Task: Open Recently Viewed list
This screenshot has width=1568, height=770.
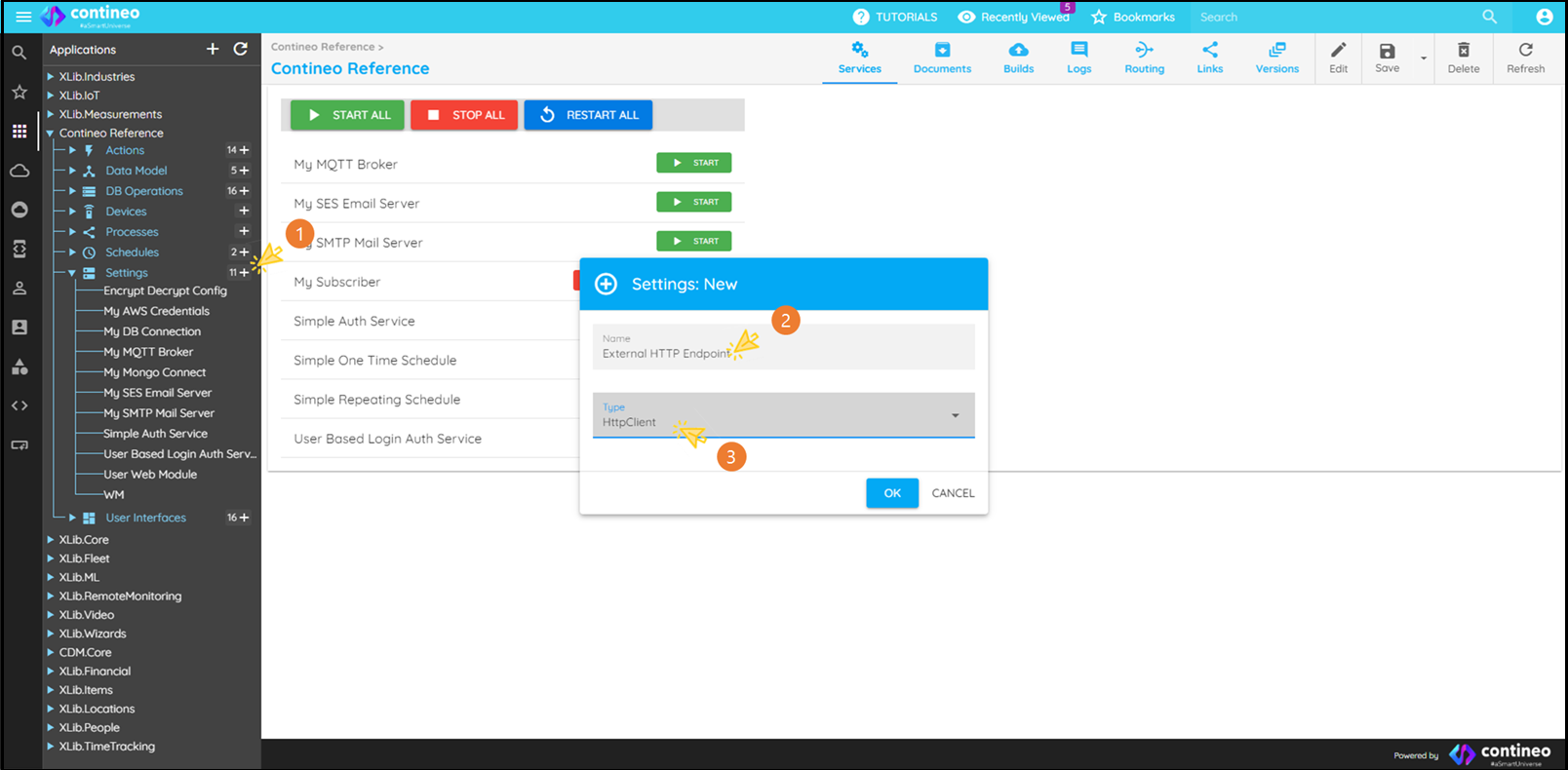Action: 1014,17
